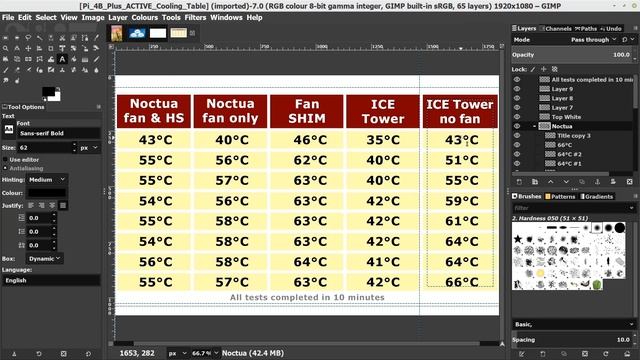Switch to the Paths tab

click(586, 29)
